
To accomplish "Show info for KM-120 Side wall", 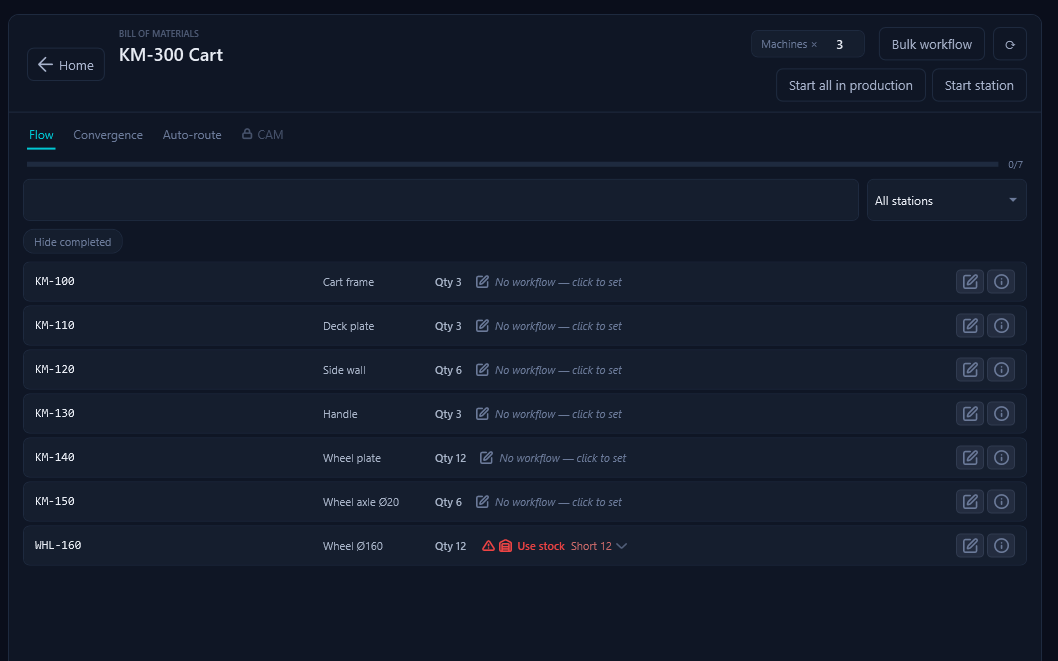I will (1001, 370).
